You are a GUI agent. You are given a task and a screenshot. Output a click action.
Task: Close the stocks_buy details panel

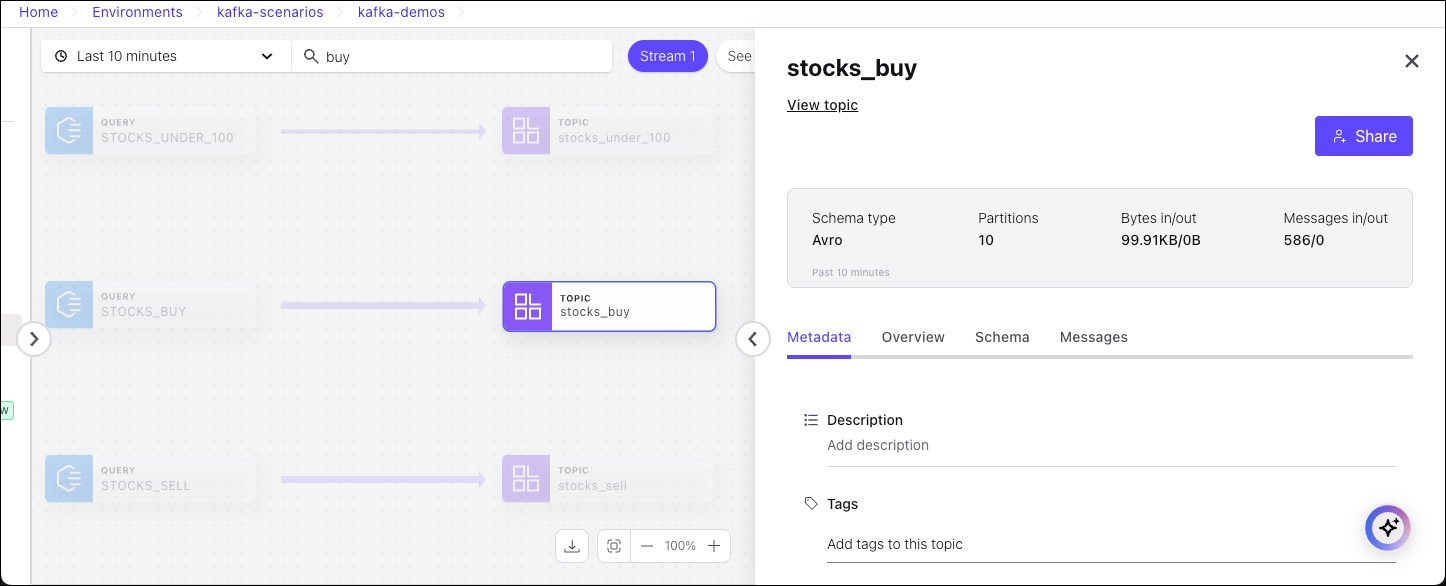pyautogui.click(x=1412, y=61)
